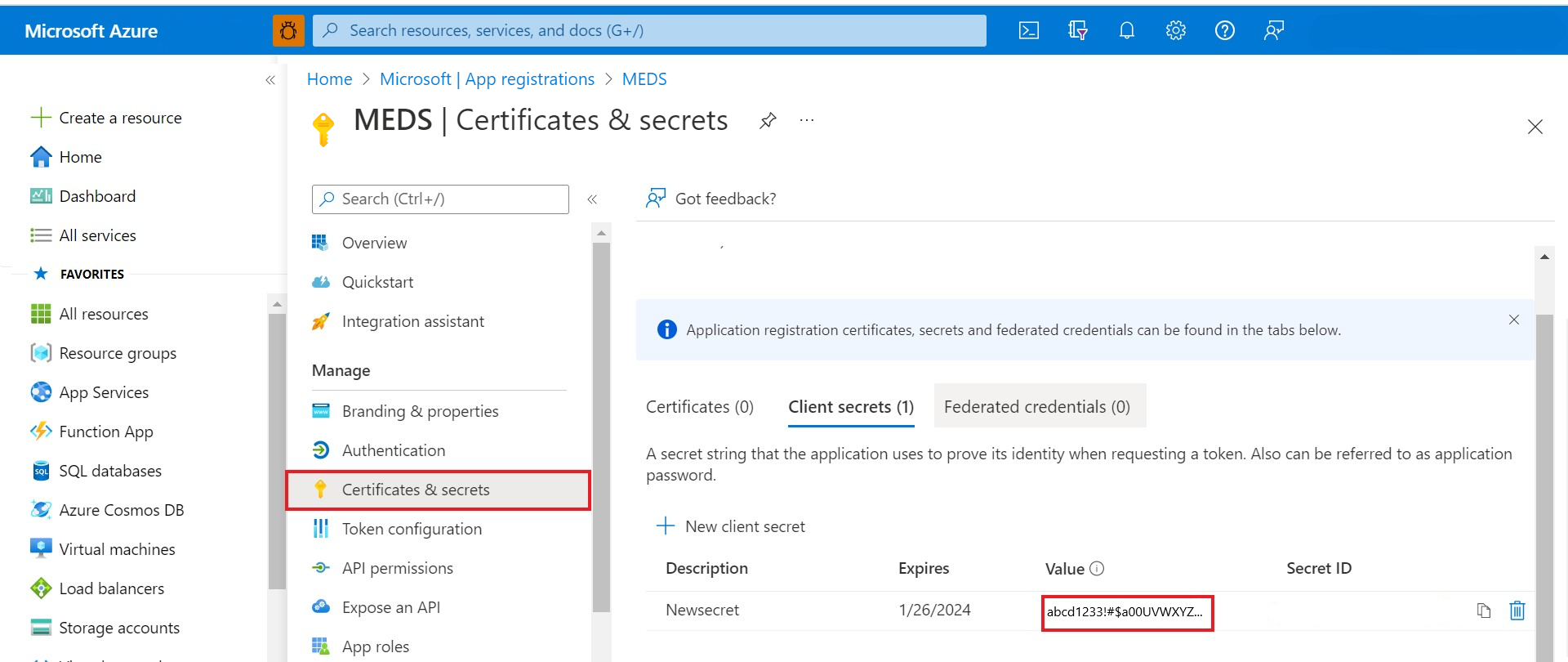1568x662 pixels.
Task: Select Quickstart in the MEDS menu
Action: point(362,282)
